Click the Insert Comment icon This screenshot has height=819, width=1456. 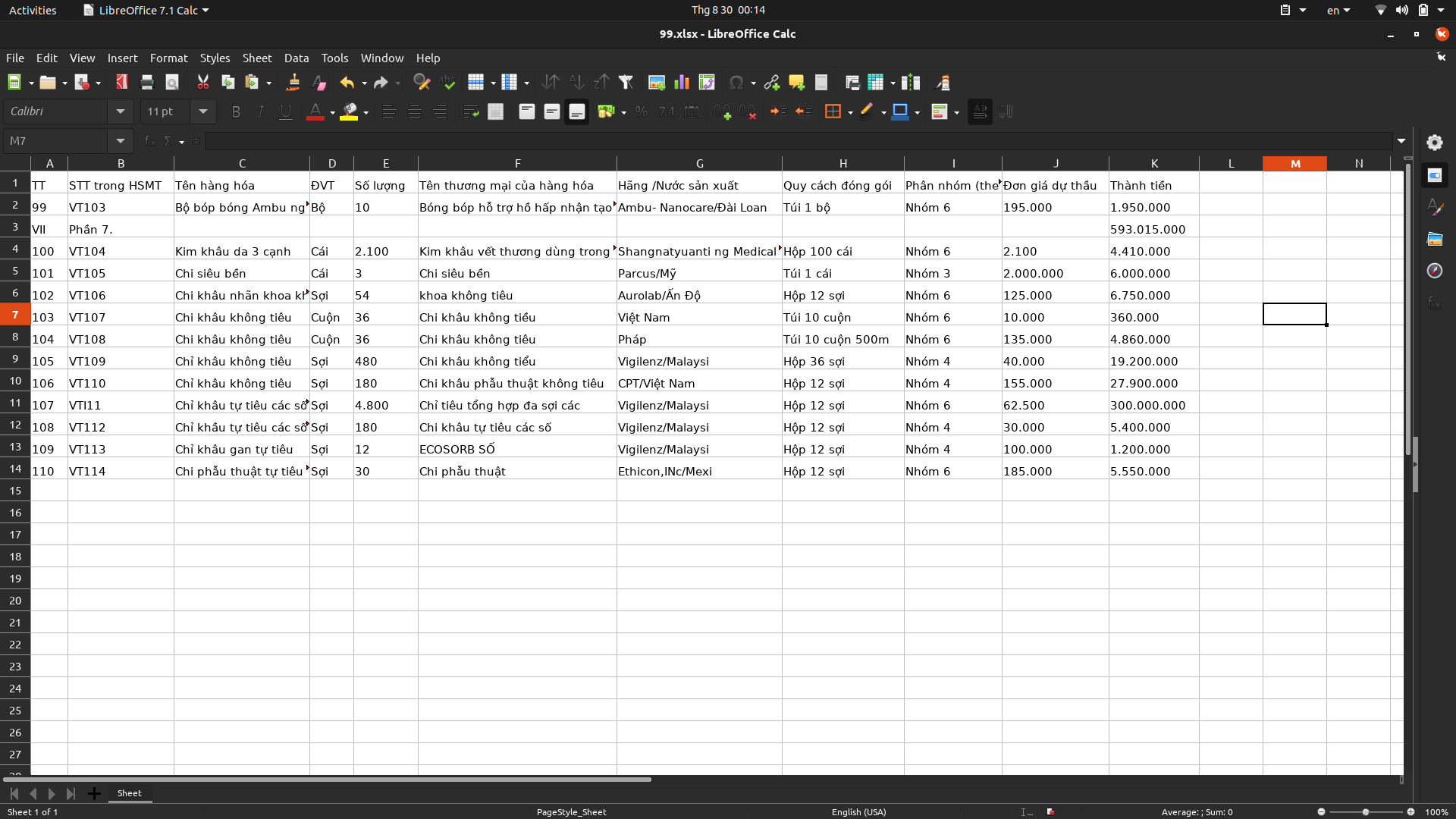[x=796, y=83]
